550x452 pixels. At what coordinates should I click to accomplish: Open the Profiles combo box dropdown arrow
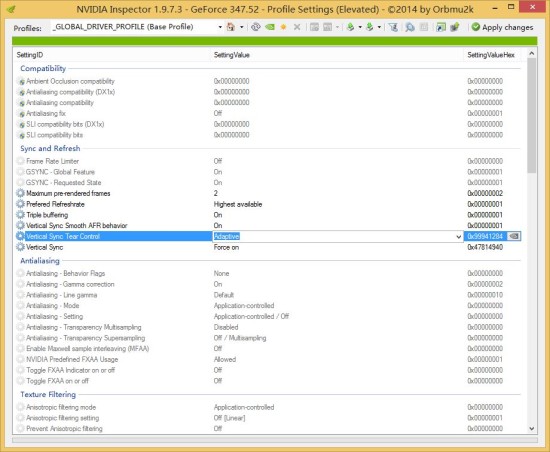click(x=220, y=27)
